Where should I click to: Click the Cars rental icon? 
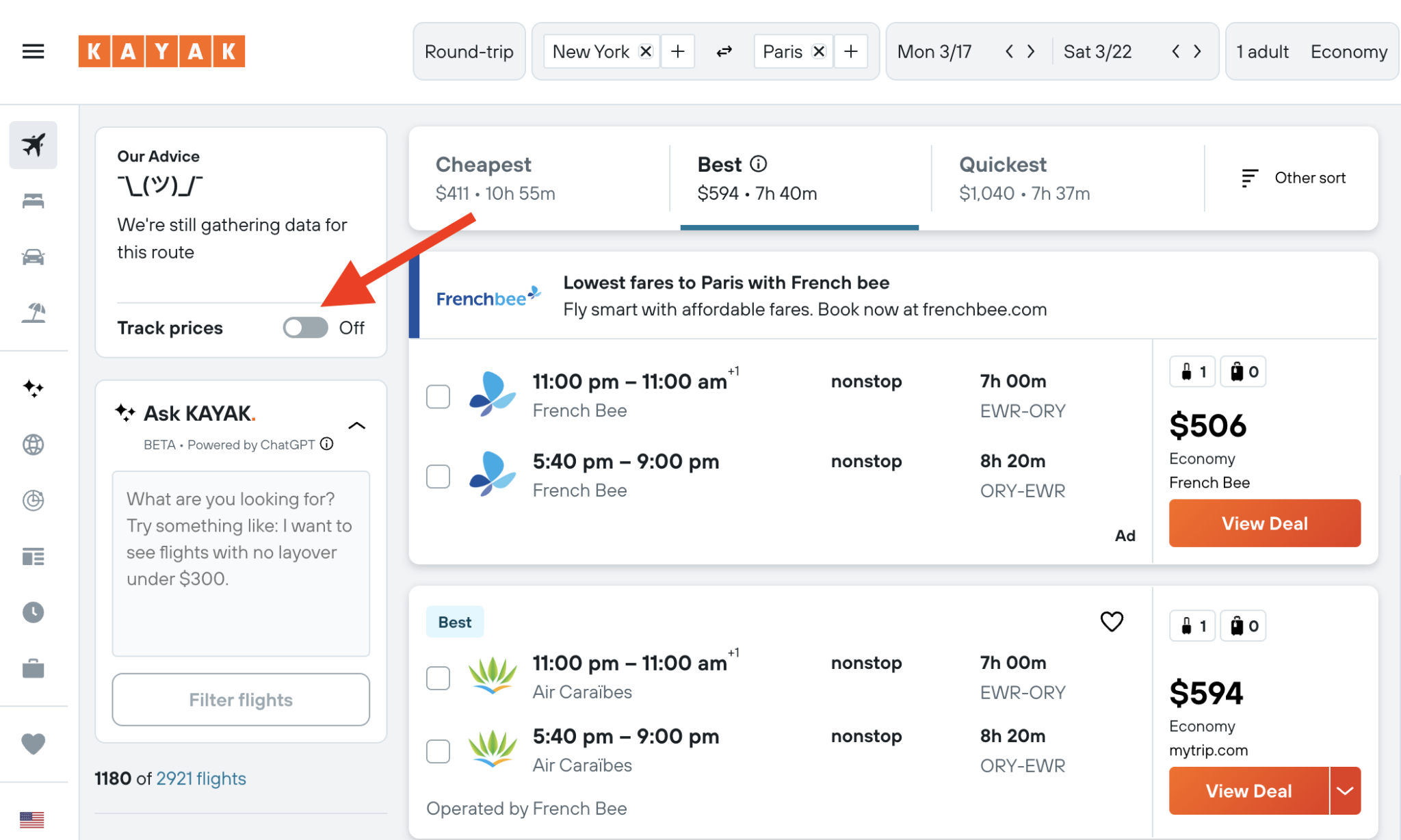(32, 257)
